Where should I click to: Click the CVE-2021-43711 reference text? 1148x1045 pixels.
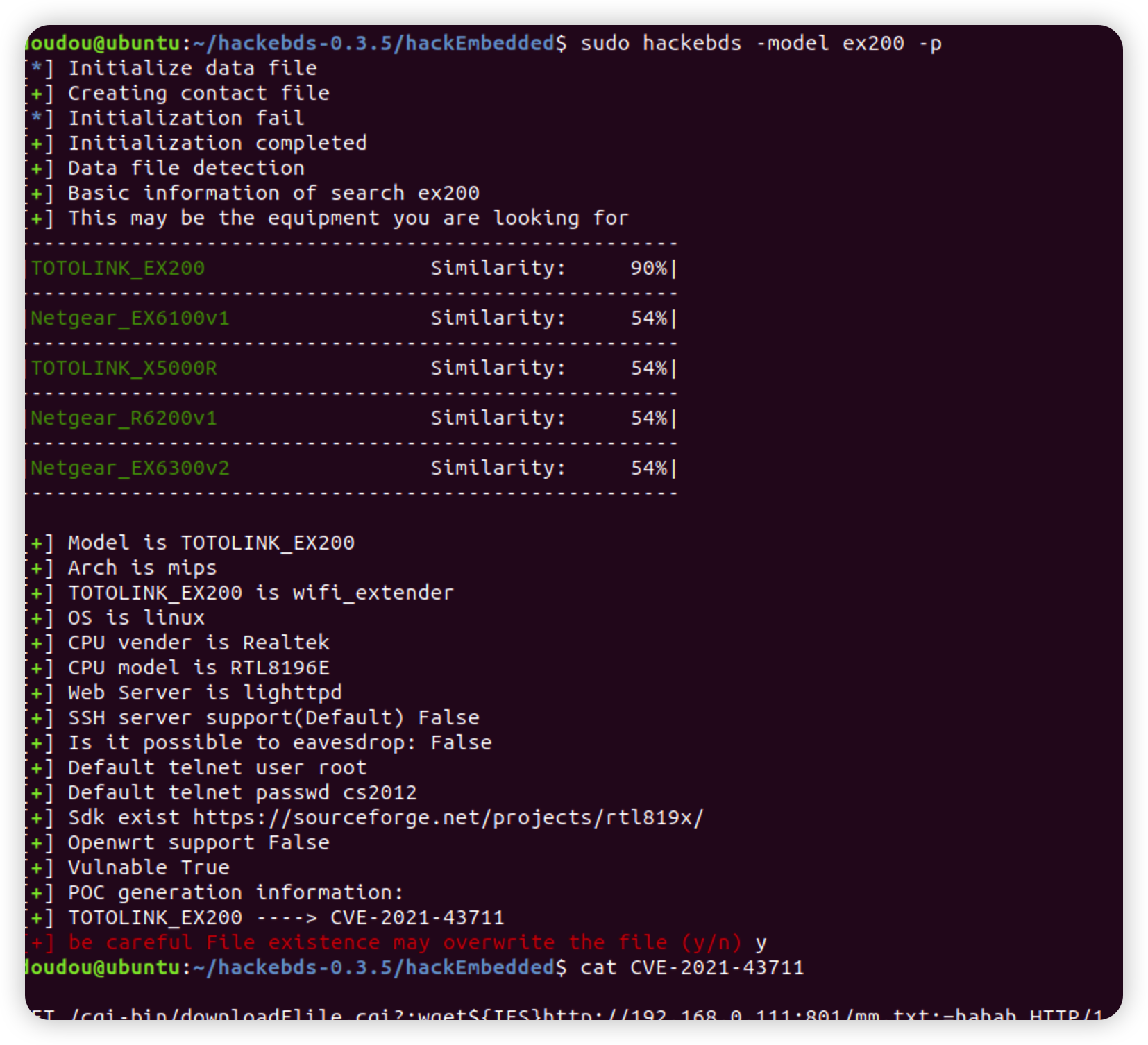point(418,917)
